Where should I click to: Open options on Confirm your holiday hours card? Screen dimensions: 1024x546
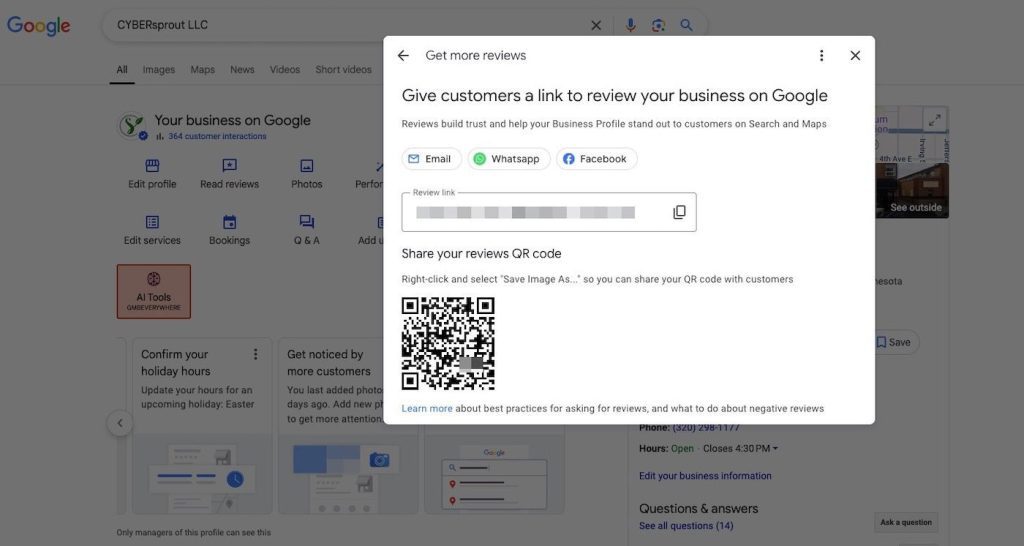coord(255,354)
